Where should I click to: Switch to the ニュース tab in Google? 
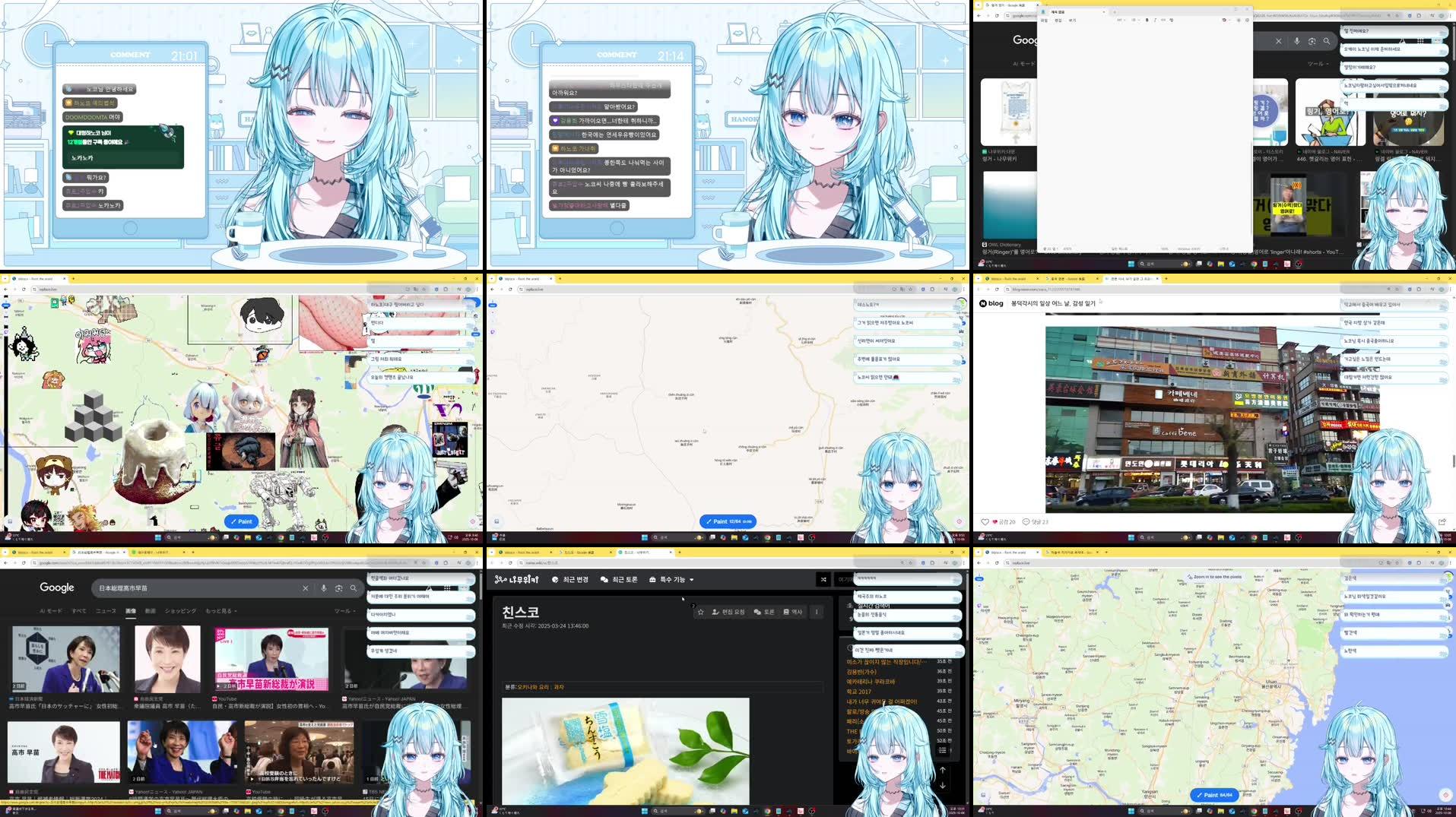[106, 611]
